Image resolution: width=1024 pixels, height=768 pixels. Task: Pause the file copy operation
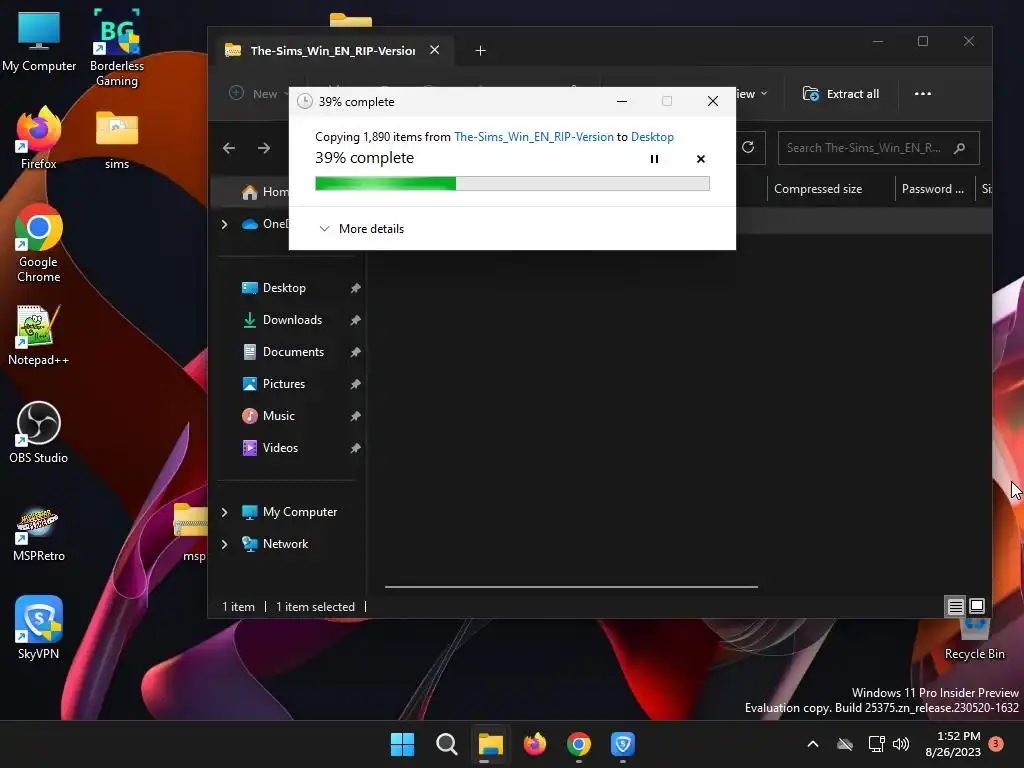(654, 159)
